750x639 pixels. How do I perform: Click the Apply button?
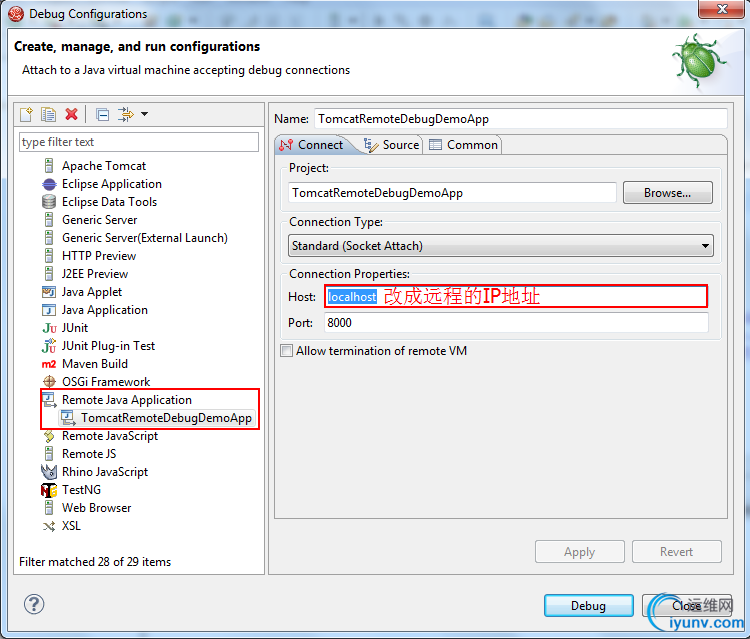click(x=580, y=552)
